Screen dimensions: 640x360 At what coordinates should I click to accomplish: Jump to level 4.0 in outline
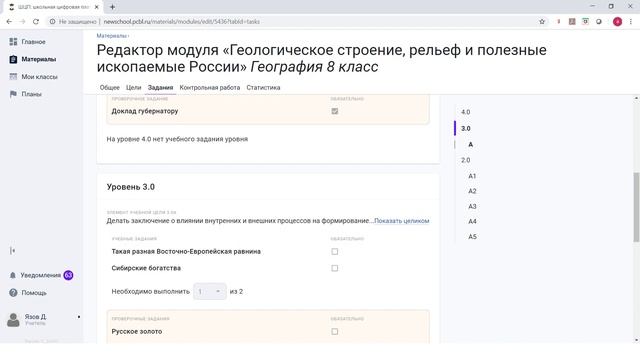tap(466, 112)
